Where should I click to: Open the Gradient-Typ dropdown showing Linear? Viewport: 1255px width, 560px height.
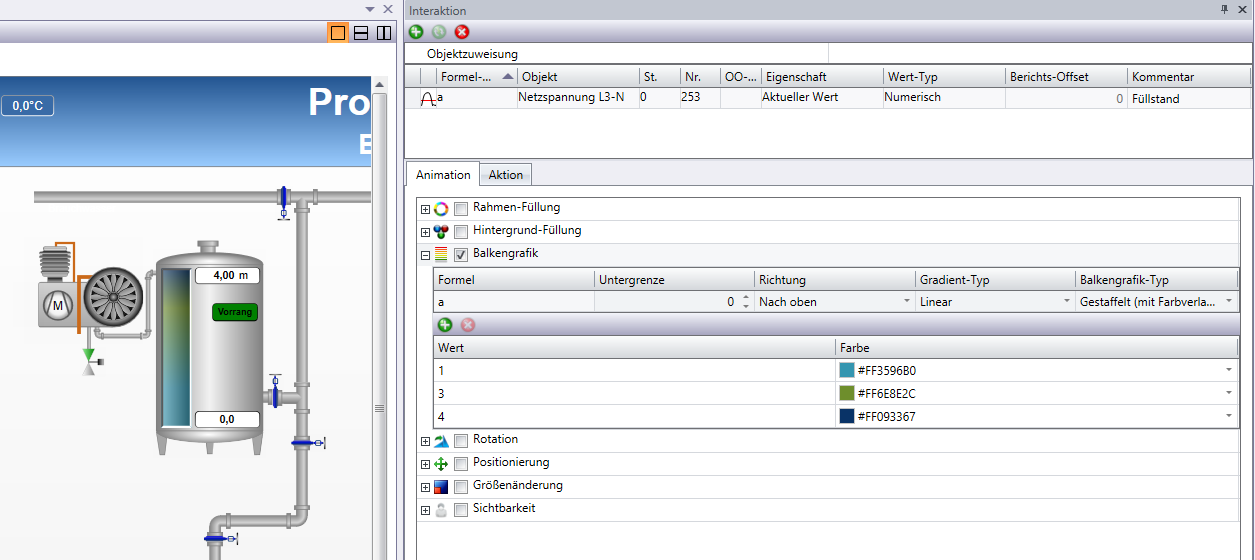(x=995, y=301)
